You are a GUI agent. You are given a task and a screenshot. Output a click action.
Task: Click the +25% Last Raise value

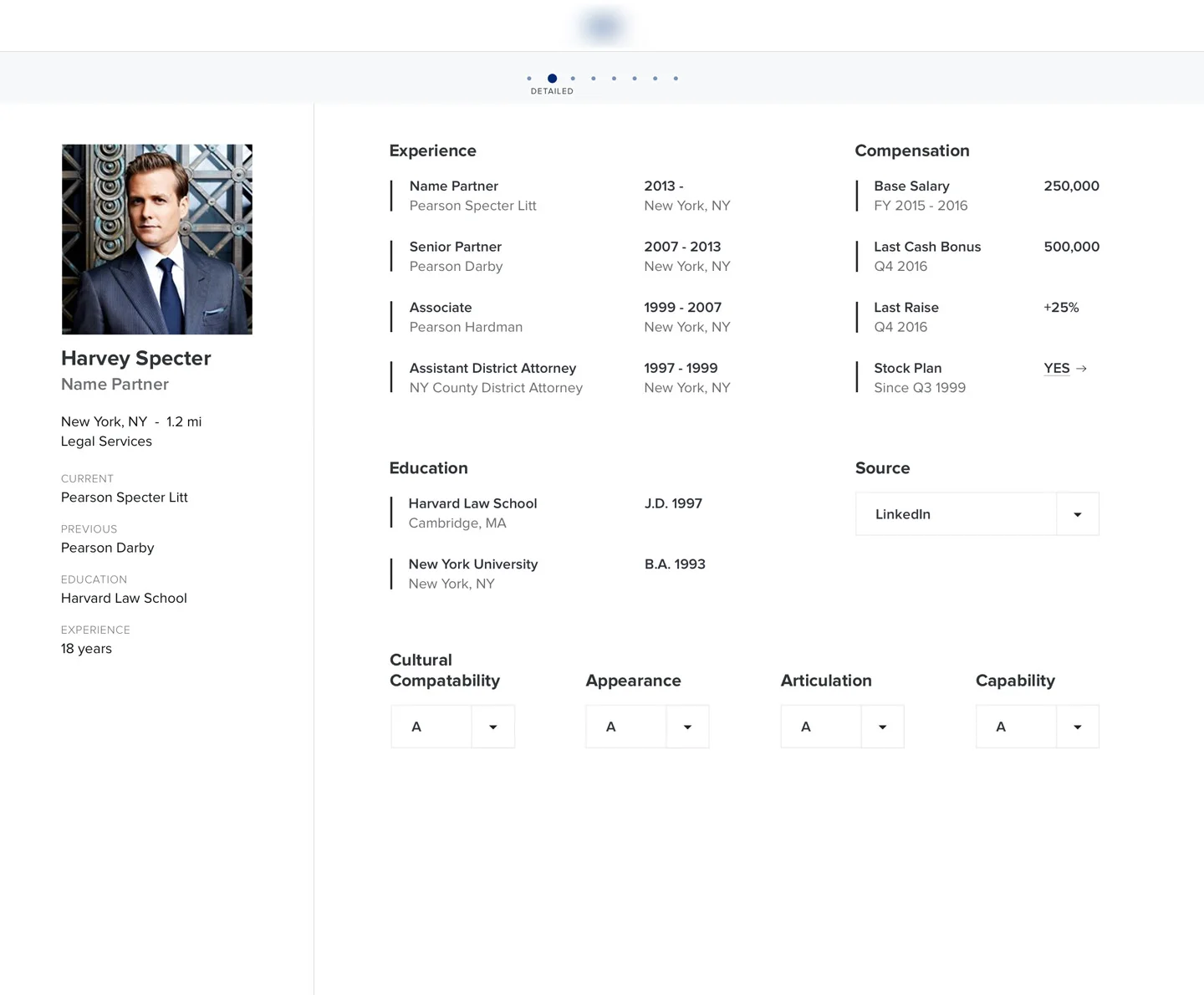tap(1061, 308)
